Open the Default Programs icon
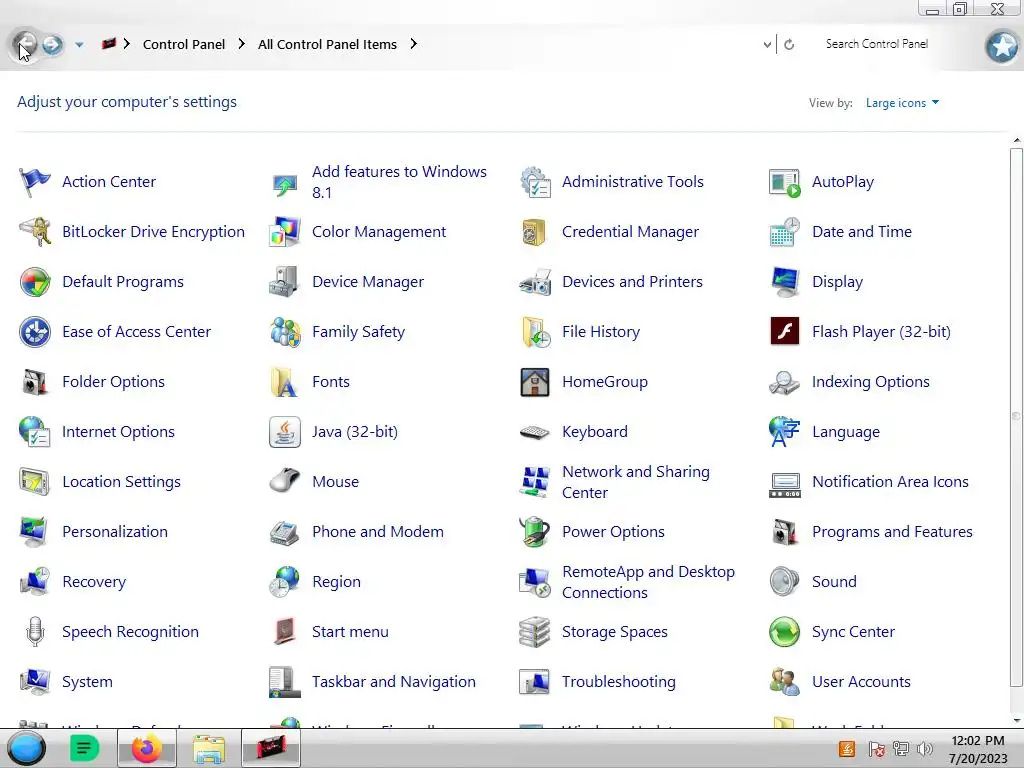This screenshot has height=768, width=1024. point(35,282)
